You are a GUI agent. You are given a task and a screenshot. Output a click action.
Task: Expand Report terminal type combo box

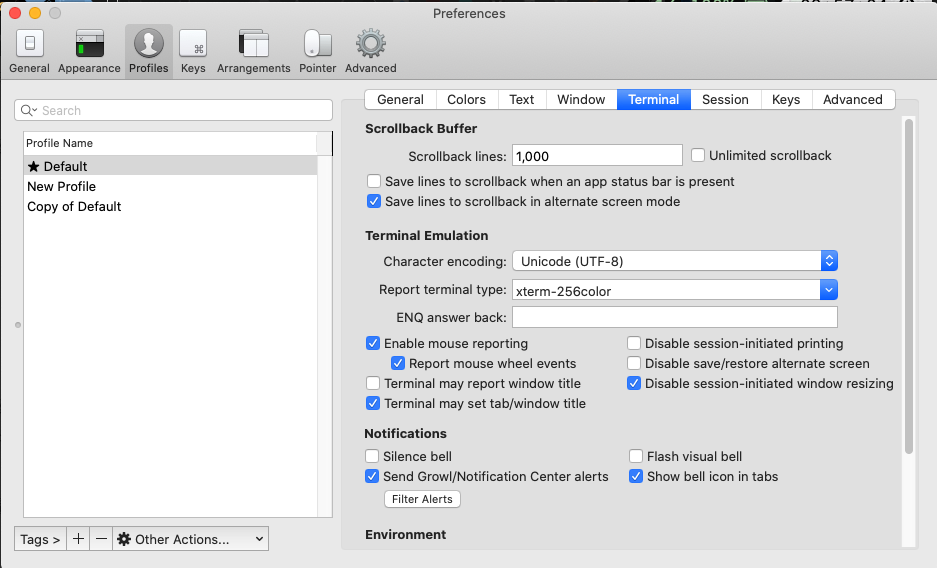[x=828, y=291]
